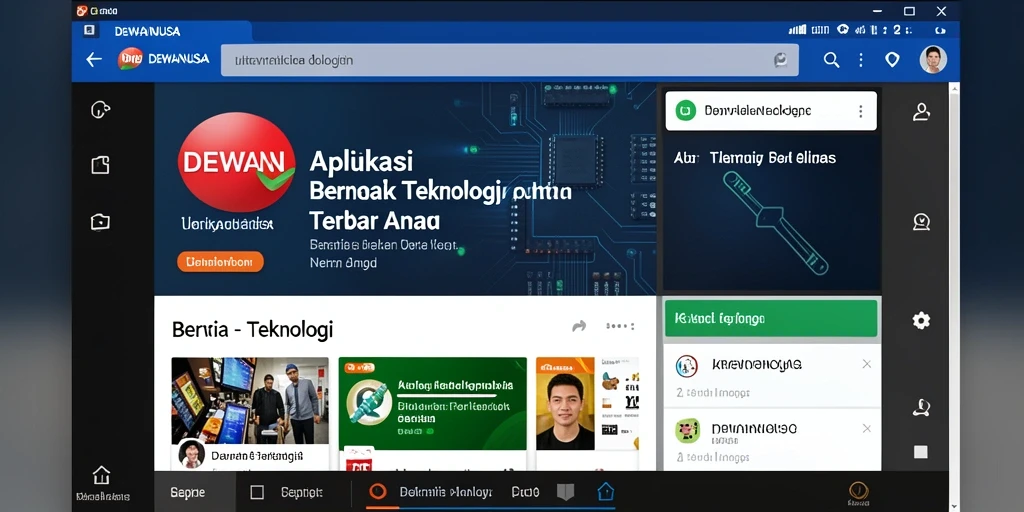Open the green avatar of second list item

(687, 431)
